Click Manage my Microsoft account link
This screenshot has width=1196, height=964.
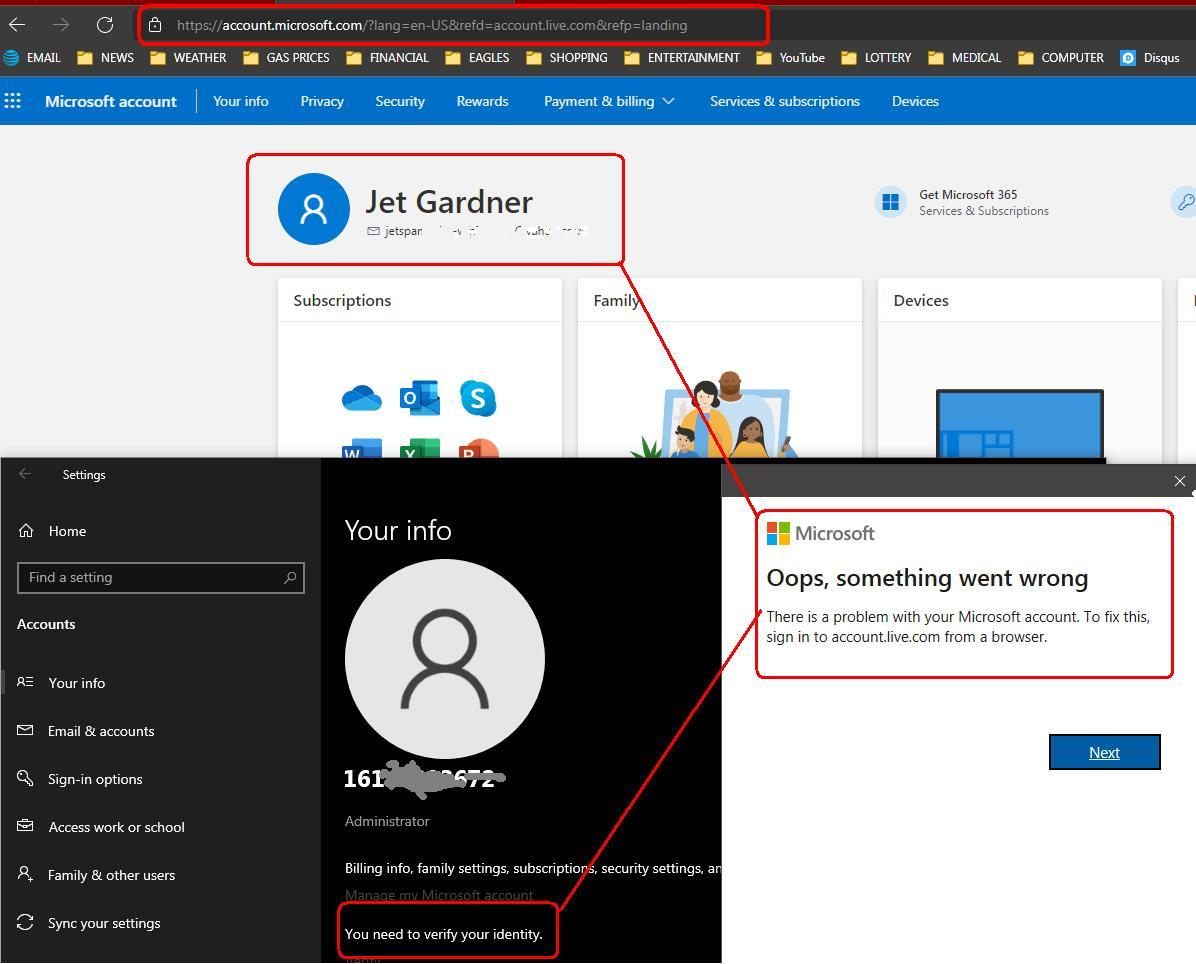tap(439, 895)
